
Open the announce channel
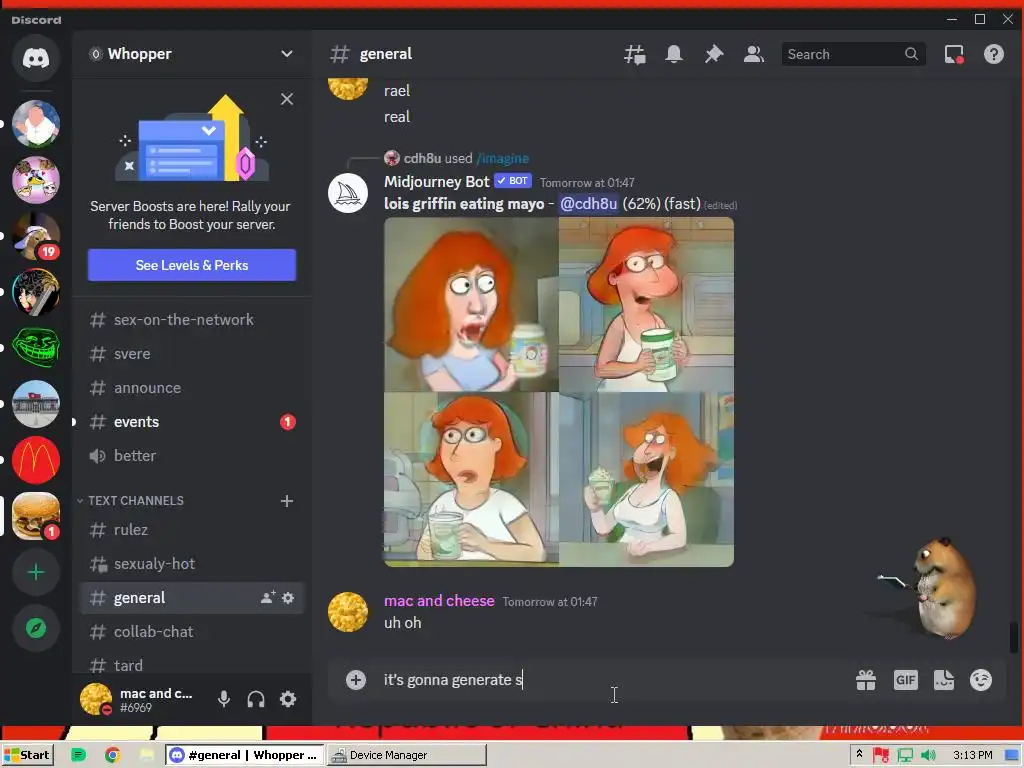[x=192, y=388]
